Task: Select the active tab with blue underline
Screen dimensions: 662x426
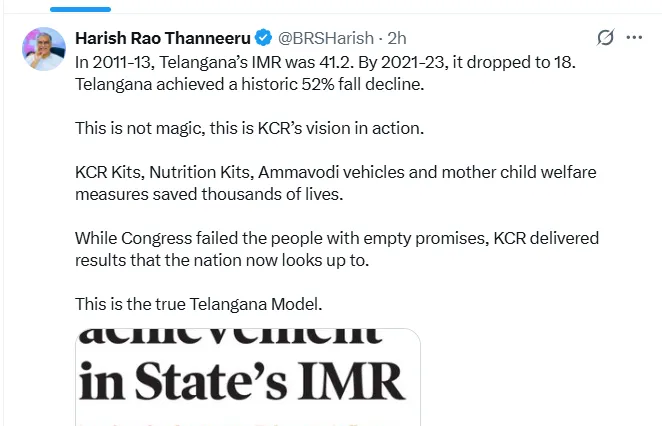Action: [80, 9]
